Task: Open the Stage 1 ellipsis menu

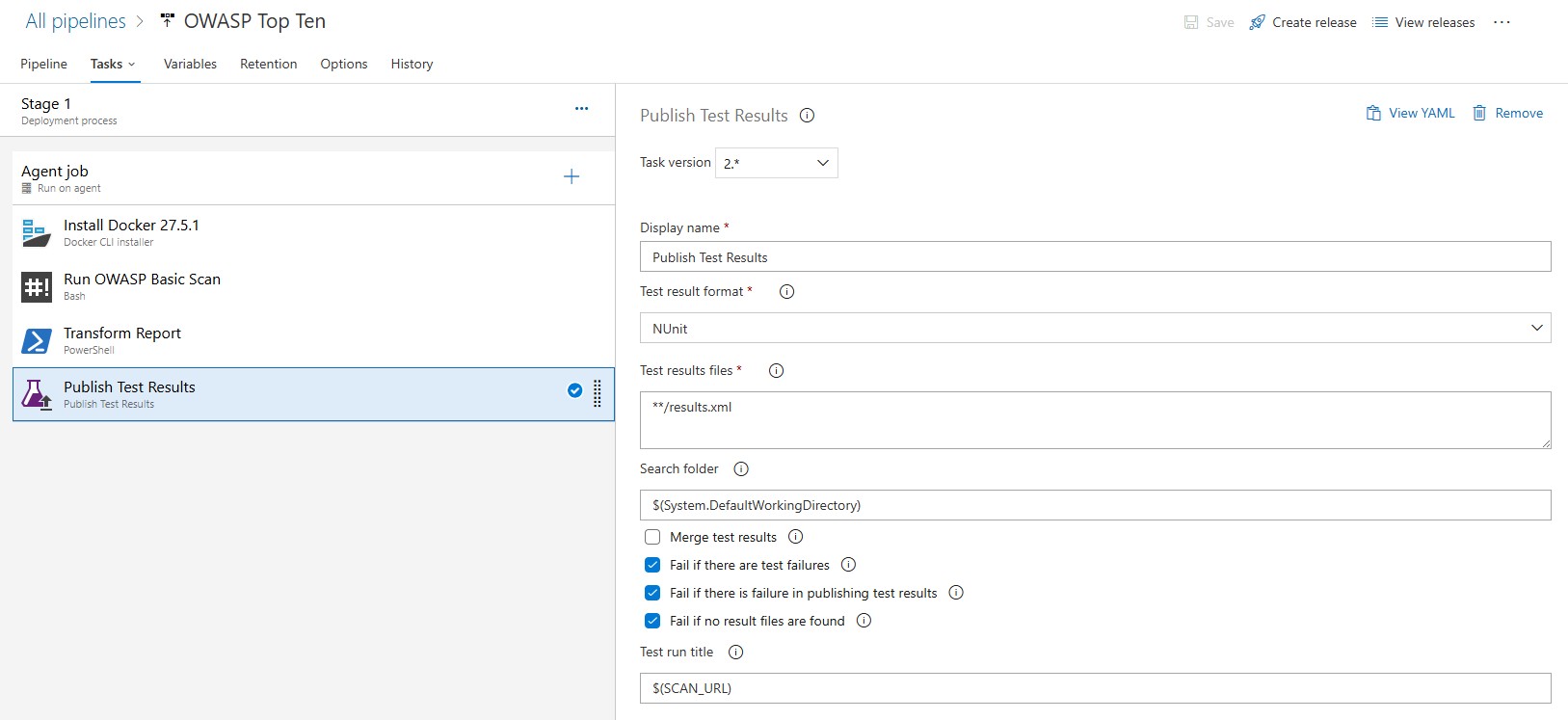Action: [x=581, y=109]
